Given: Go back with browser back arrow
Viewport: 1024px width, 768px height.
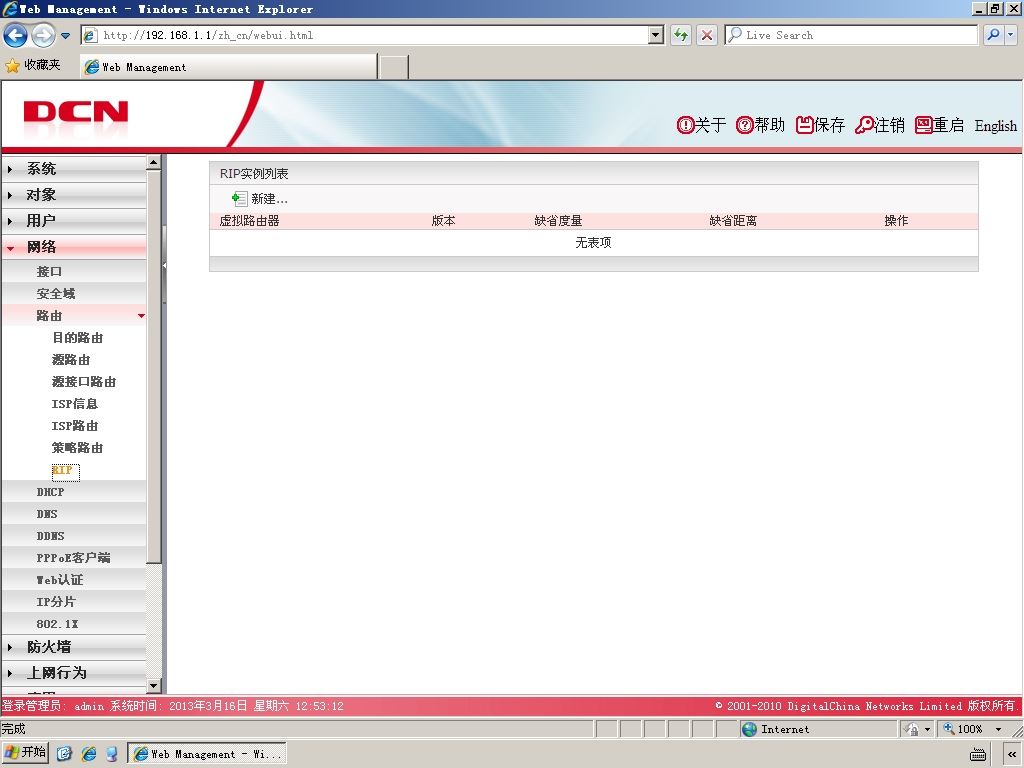Looking at the screenshot, I should pos(16,35).
